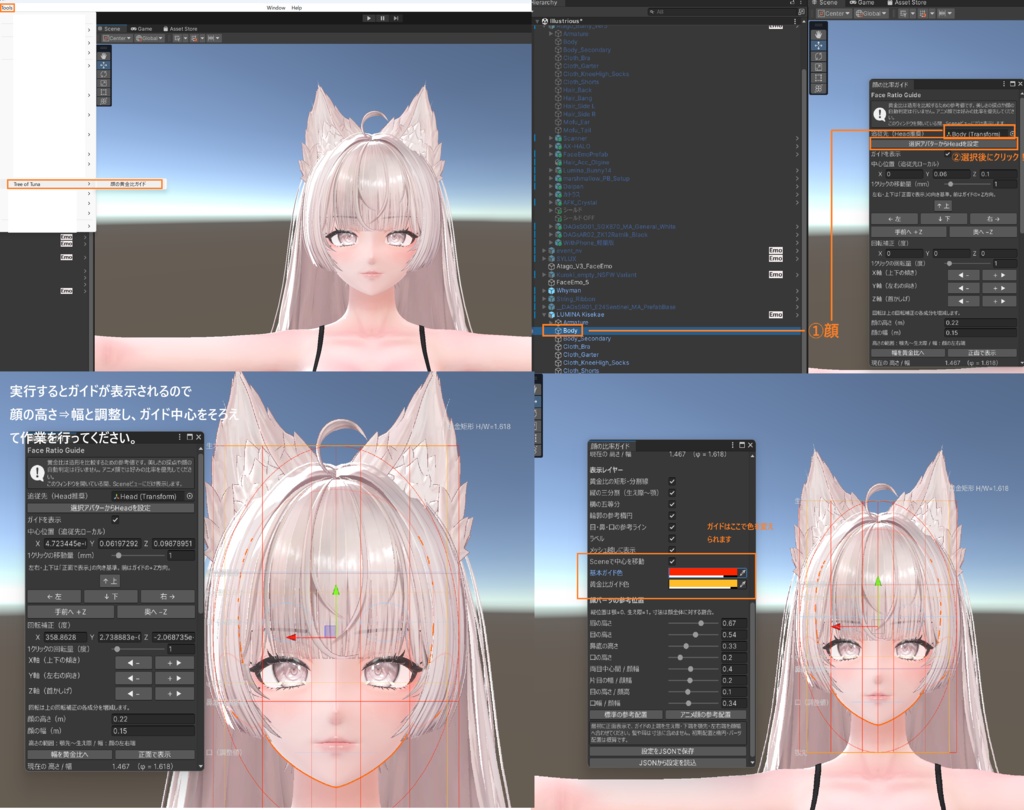The height and width of the screenshot is (810, 1024).
Task: Toggle ガイドを表示 checkbox in the Body (Transform) panel
Action: click(948, 154)
